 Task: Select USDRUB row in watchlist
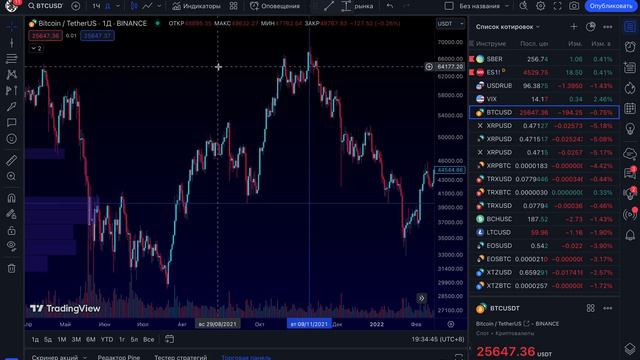[544, 86]
